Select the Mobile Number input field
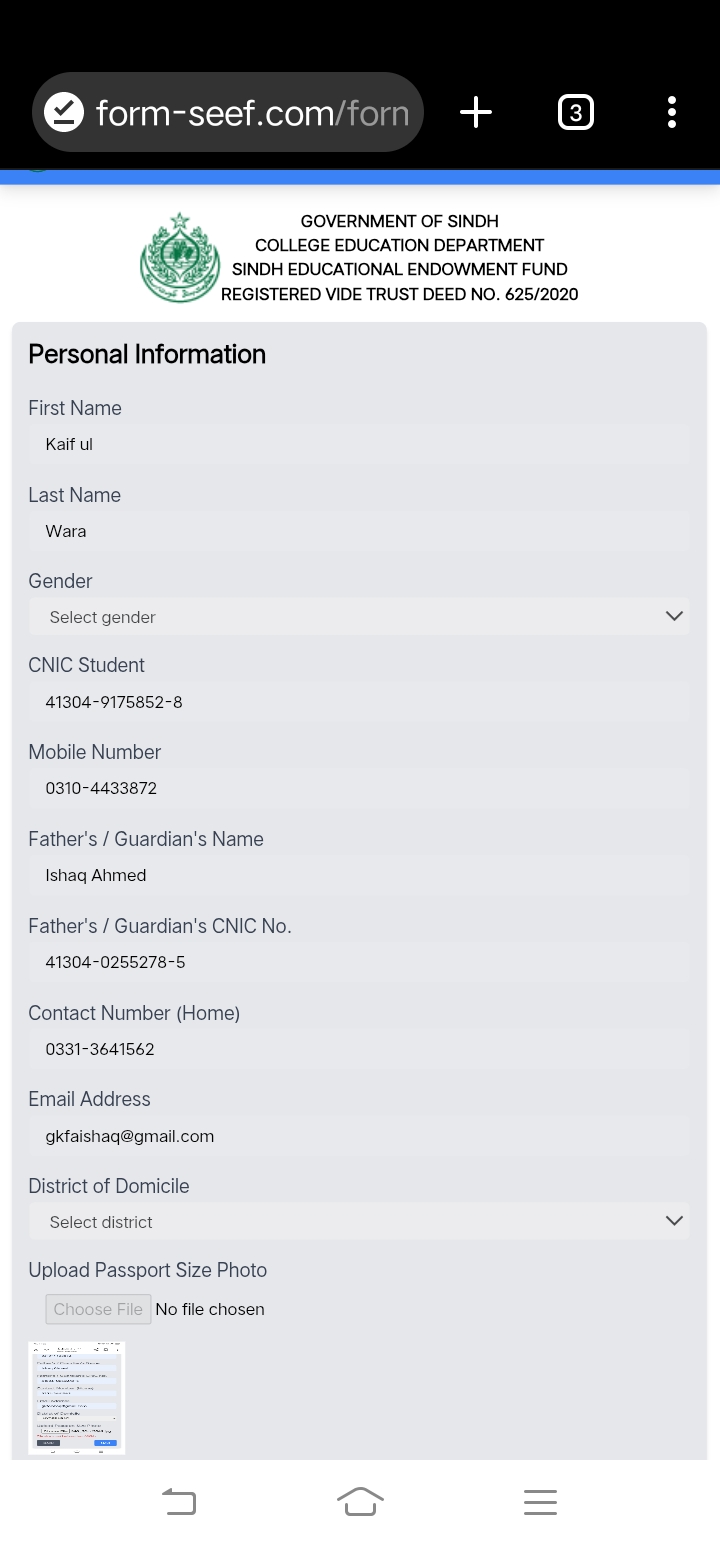 pyautogui.click(x=359, y=788)
